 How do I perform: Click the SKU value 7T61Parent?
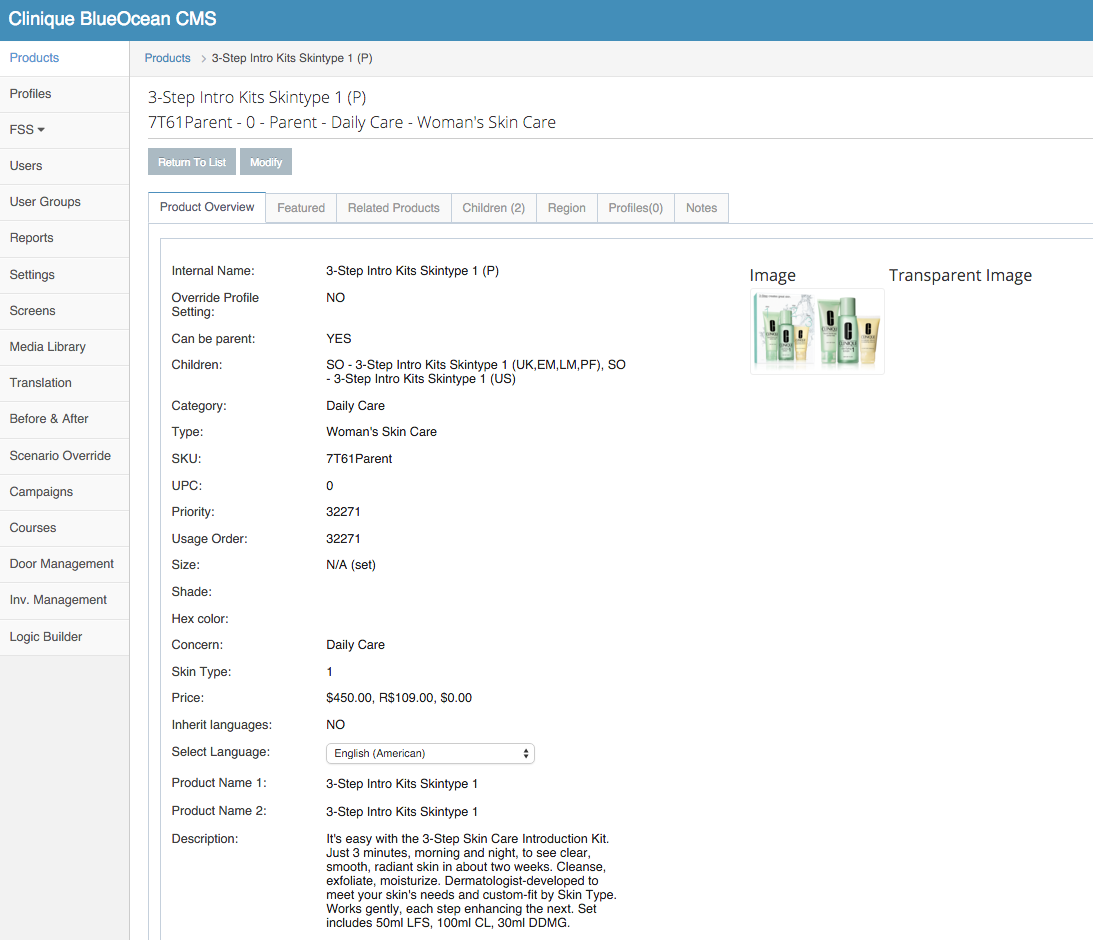[x=359, y=459]
